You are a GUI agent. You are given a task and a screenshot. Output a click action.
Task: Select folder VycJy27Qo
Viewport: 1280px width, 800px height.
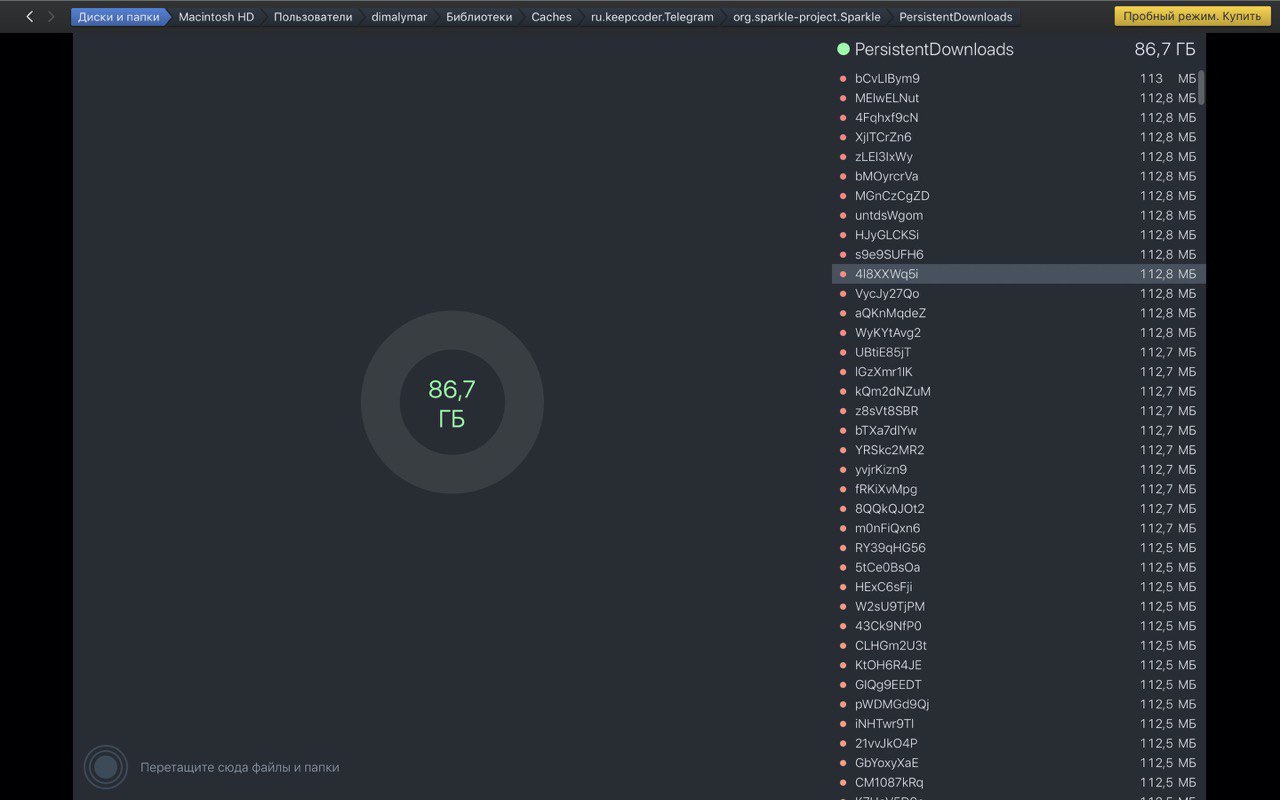(x=1019, y=293)
